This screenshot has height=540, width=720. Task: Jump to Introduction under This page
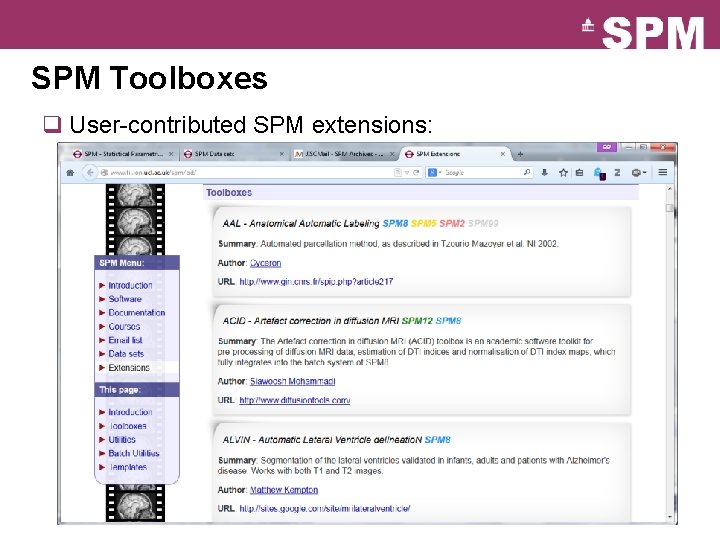pyautogui.click(x=130, y=412)
